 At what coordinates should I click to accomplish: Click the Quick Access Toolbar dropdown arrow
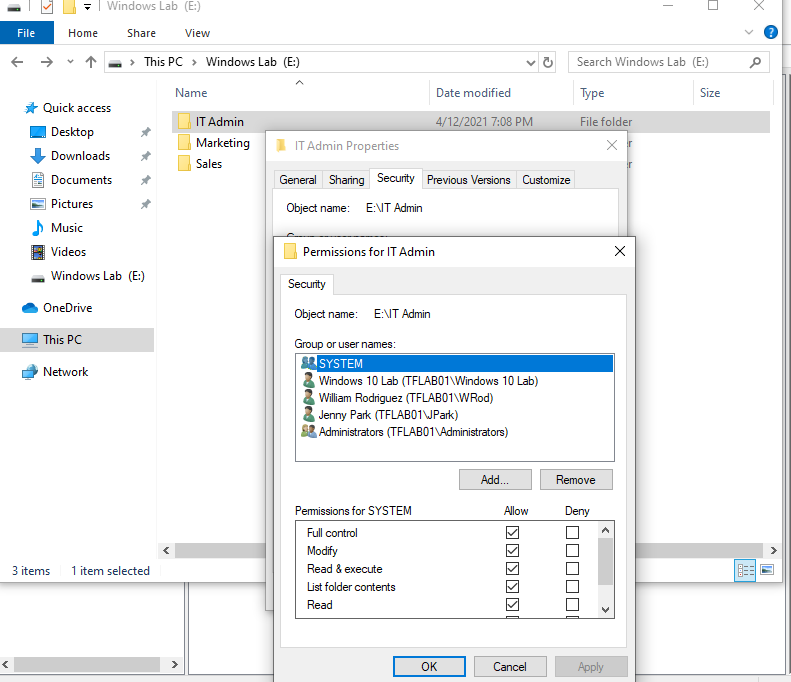pos(87,7)
